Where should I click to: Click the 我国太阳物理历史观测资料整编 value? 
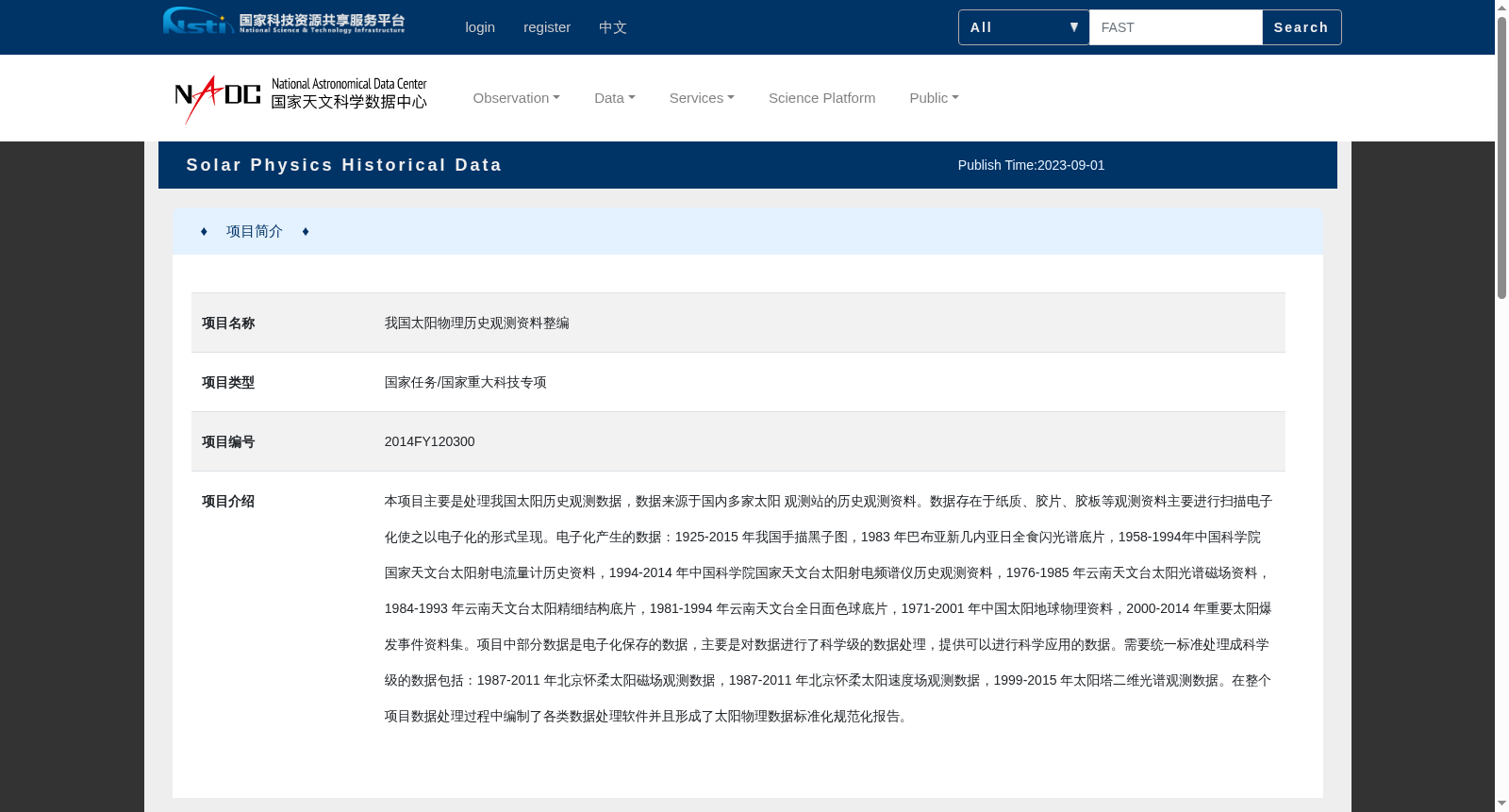point(476,323)
